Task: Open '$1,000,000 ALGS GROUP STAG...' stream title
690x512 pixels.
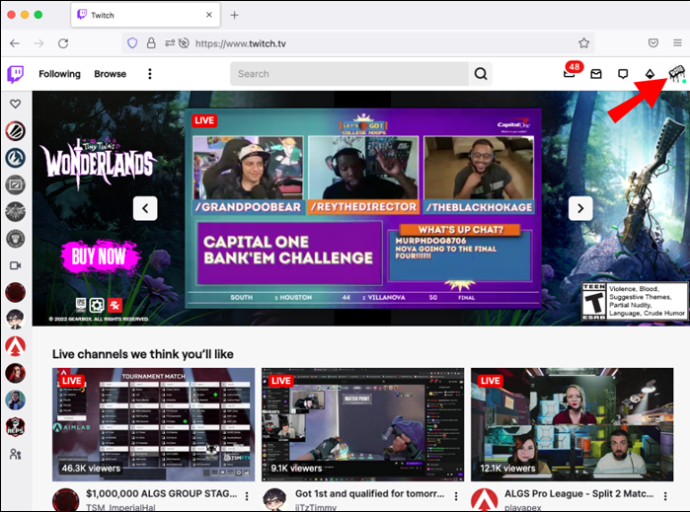Action: (x=161, y=494)
